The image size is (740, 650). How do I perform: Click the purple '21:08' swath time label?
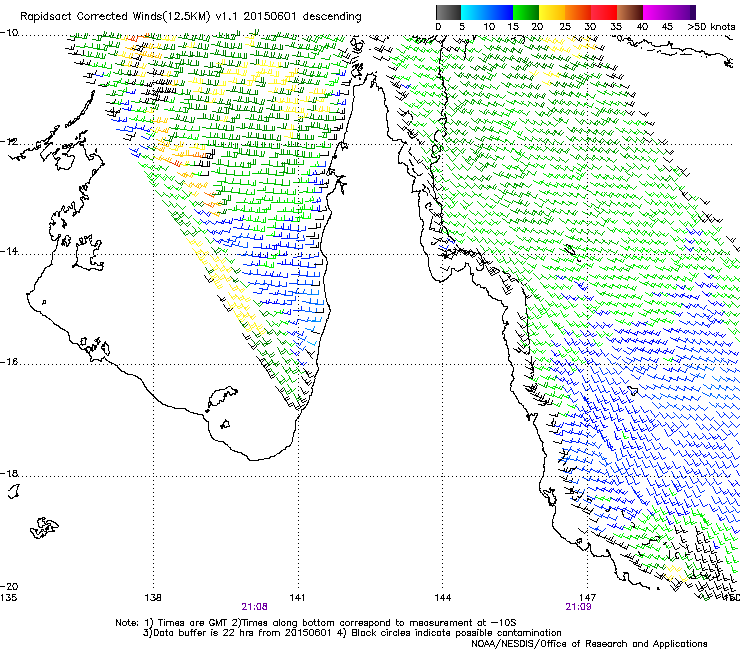pos(255,607)
